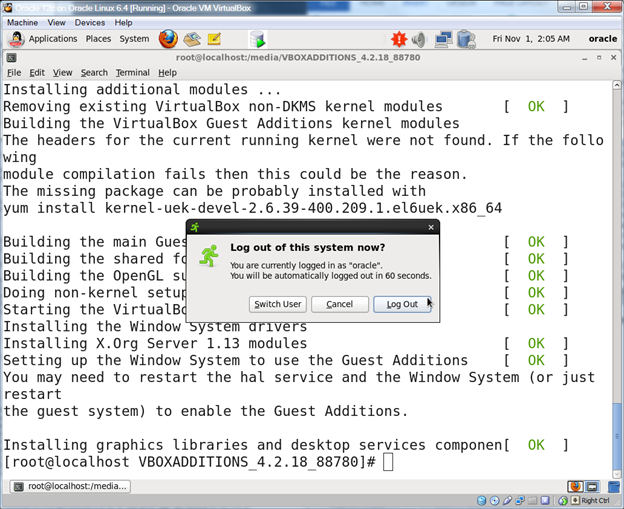The height and width of the screenshot is (509, 624).
Task: Launch Firefox from the top panel
Action: click(x=168, y=39)
